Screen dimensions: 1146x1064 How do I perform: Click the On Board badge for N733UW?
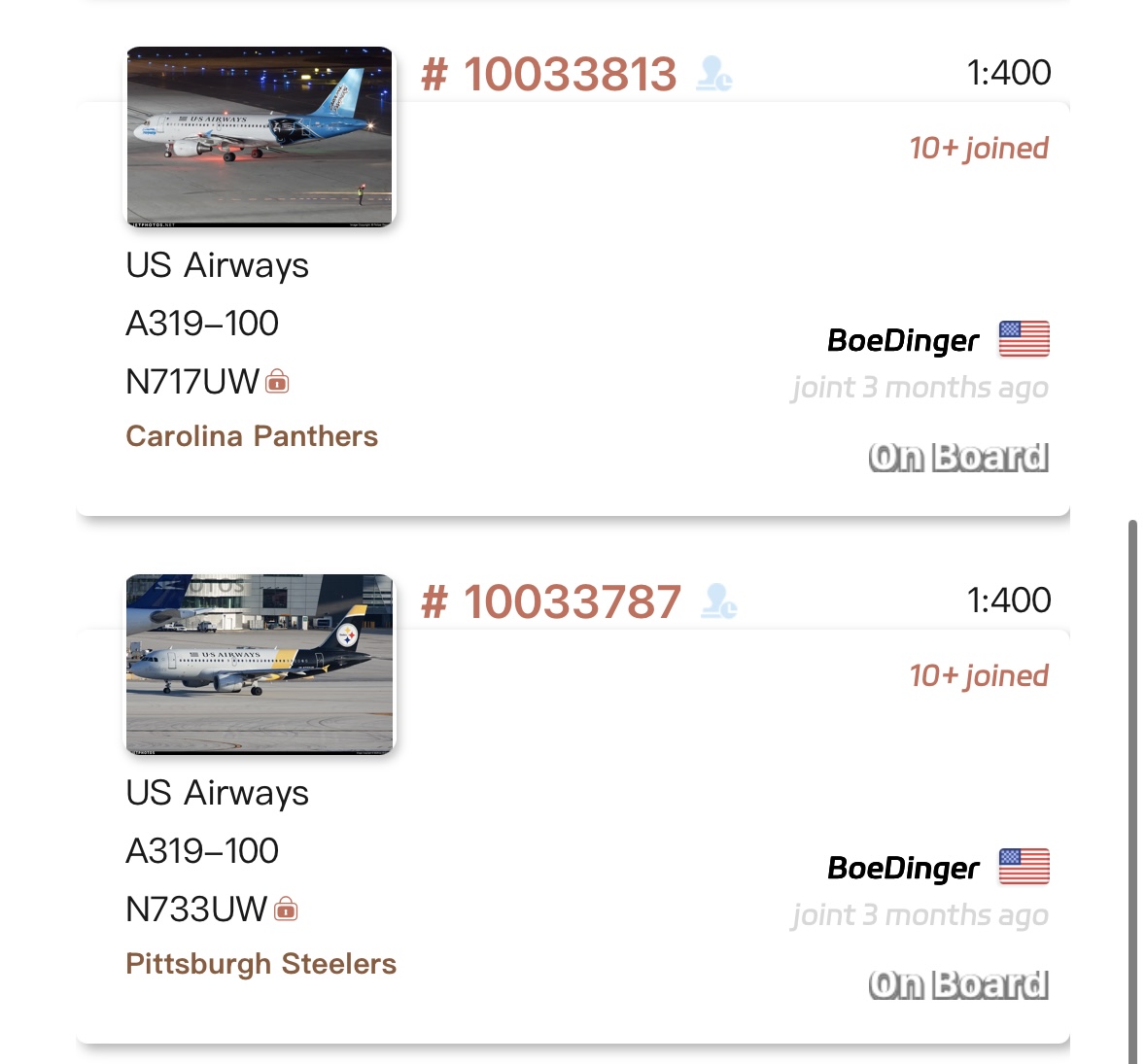[x=958, y=985]
